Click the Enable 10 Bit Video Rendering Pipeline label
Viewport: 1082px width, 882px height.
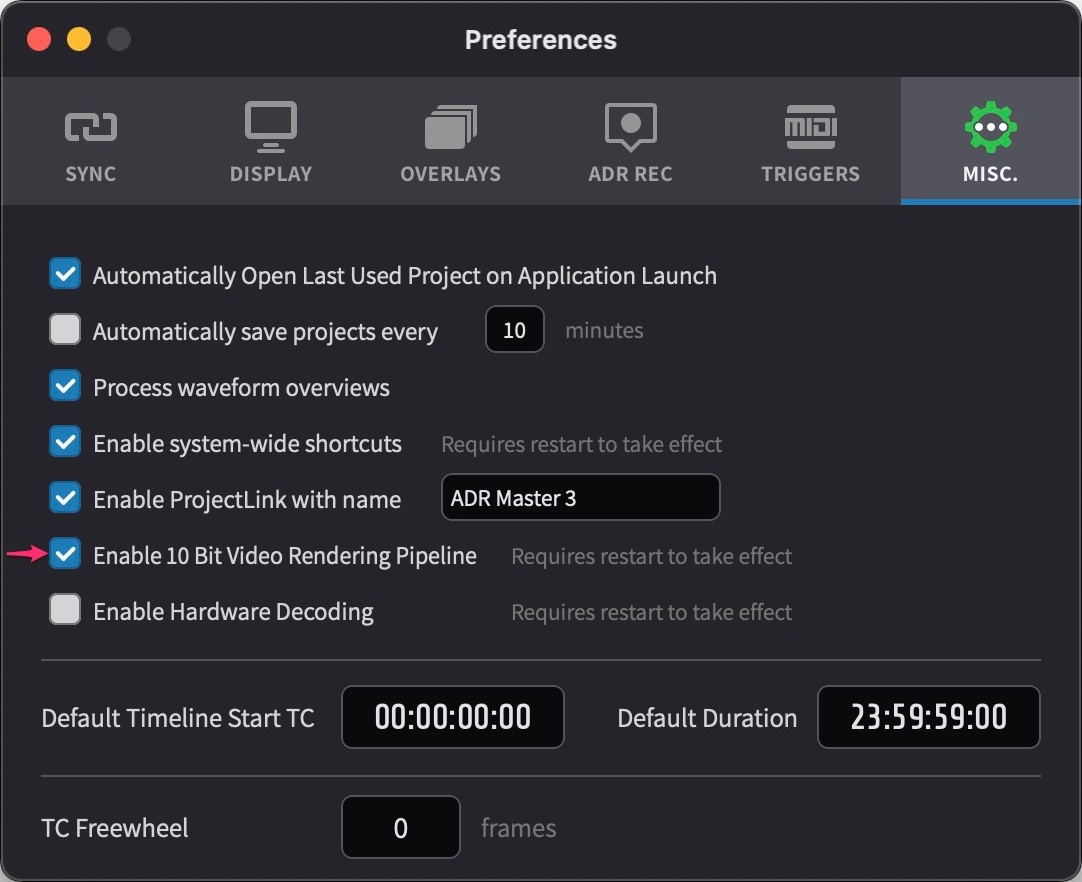point(285,556)
